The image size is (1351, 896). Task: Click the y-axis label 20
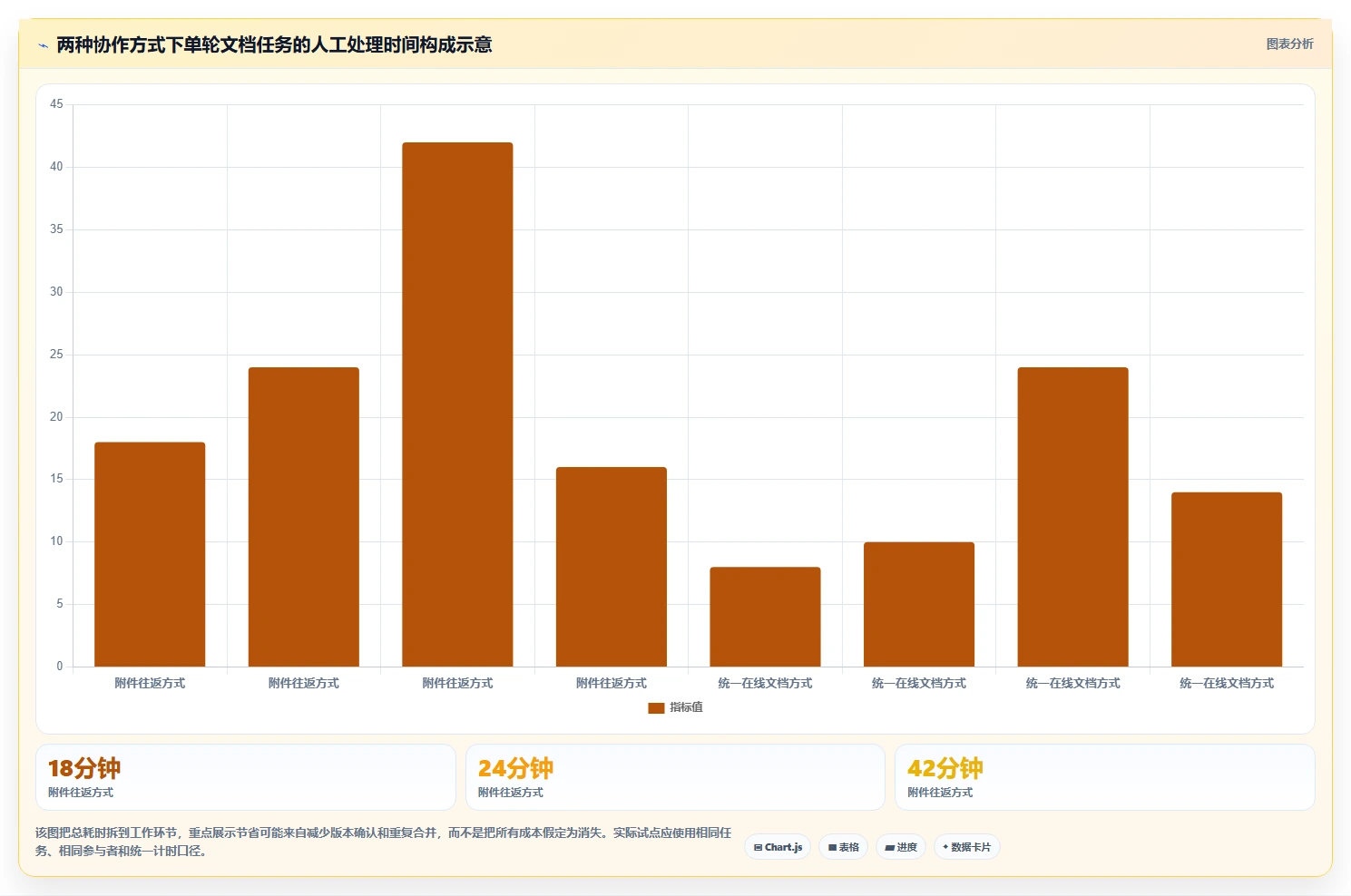coord(56,417)
